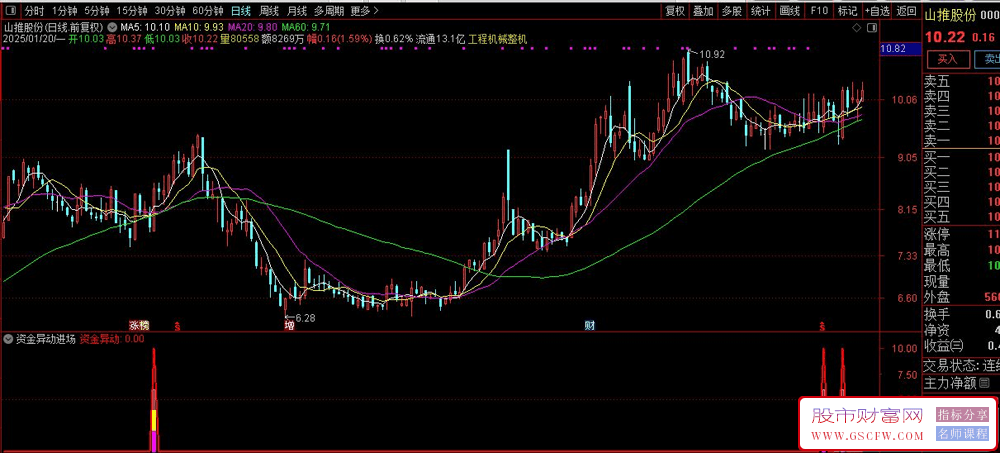1000x453 pixels.
Task: Click the 10.82 price cursor label
Action: (899, 49)
